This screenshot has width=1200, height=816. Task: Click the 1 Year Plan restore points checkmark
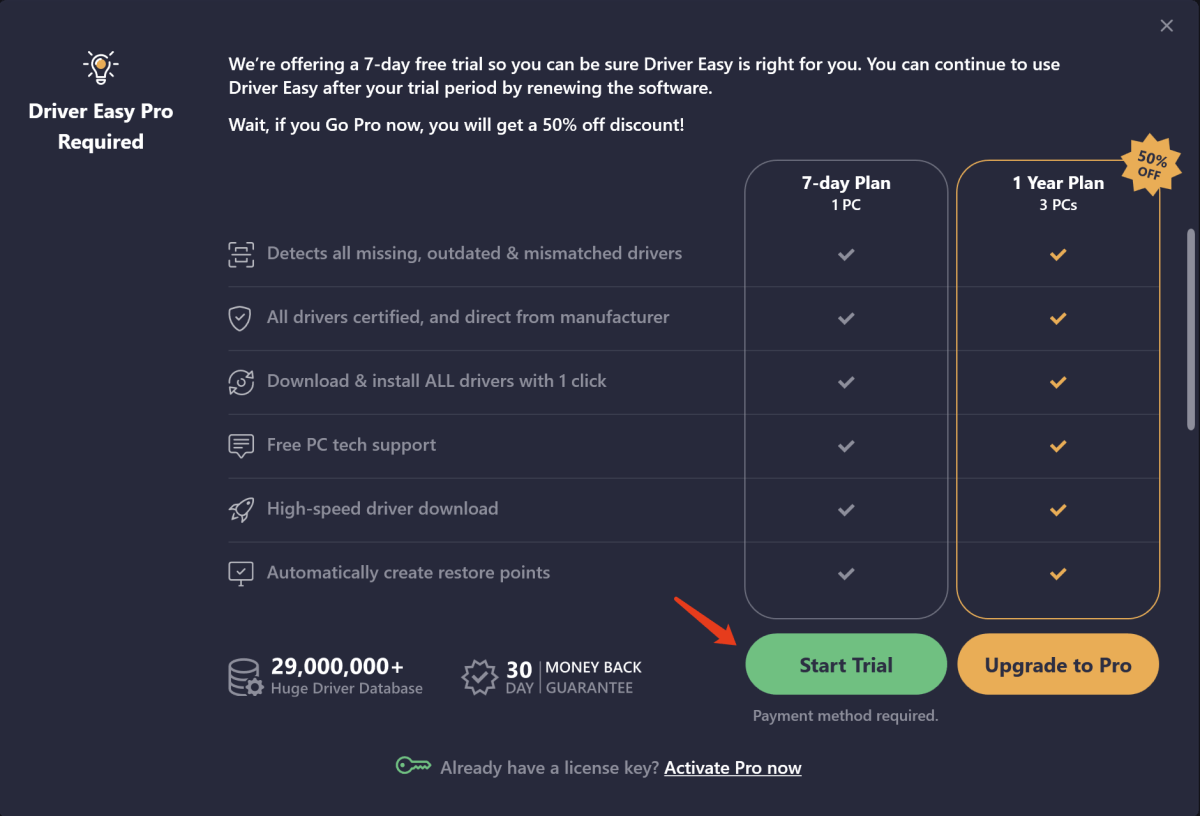[x=1058, y=574]
